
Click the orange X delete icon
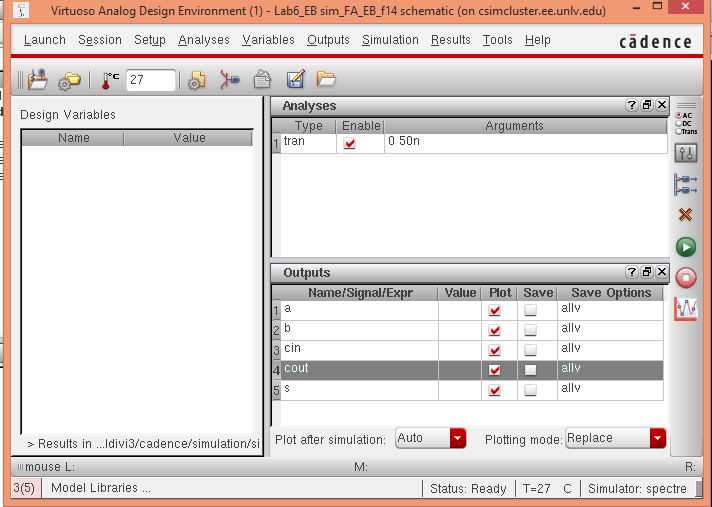pyautogui.click(x=685, y=215)
